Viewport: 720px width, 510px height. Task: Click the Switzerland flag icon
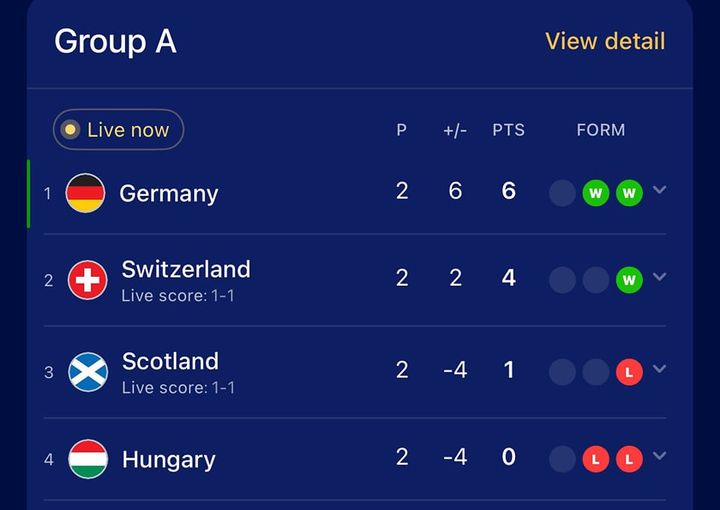(88, 280)
